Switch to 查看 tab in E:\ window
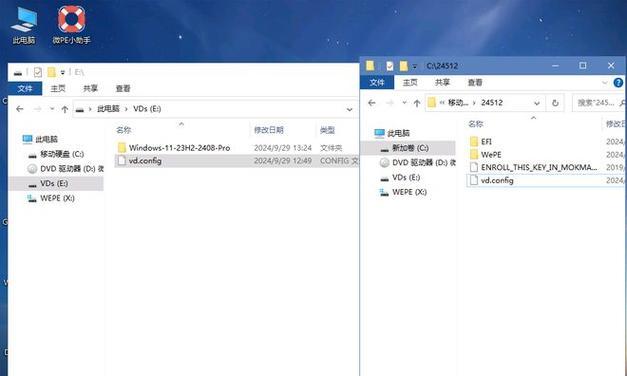 (123, 88)
